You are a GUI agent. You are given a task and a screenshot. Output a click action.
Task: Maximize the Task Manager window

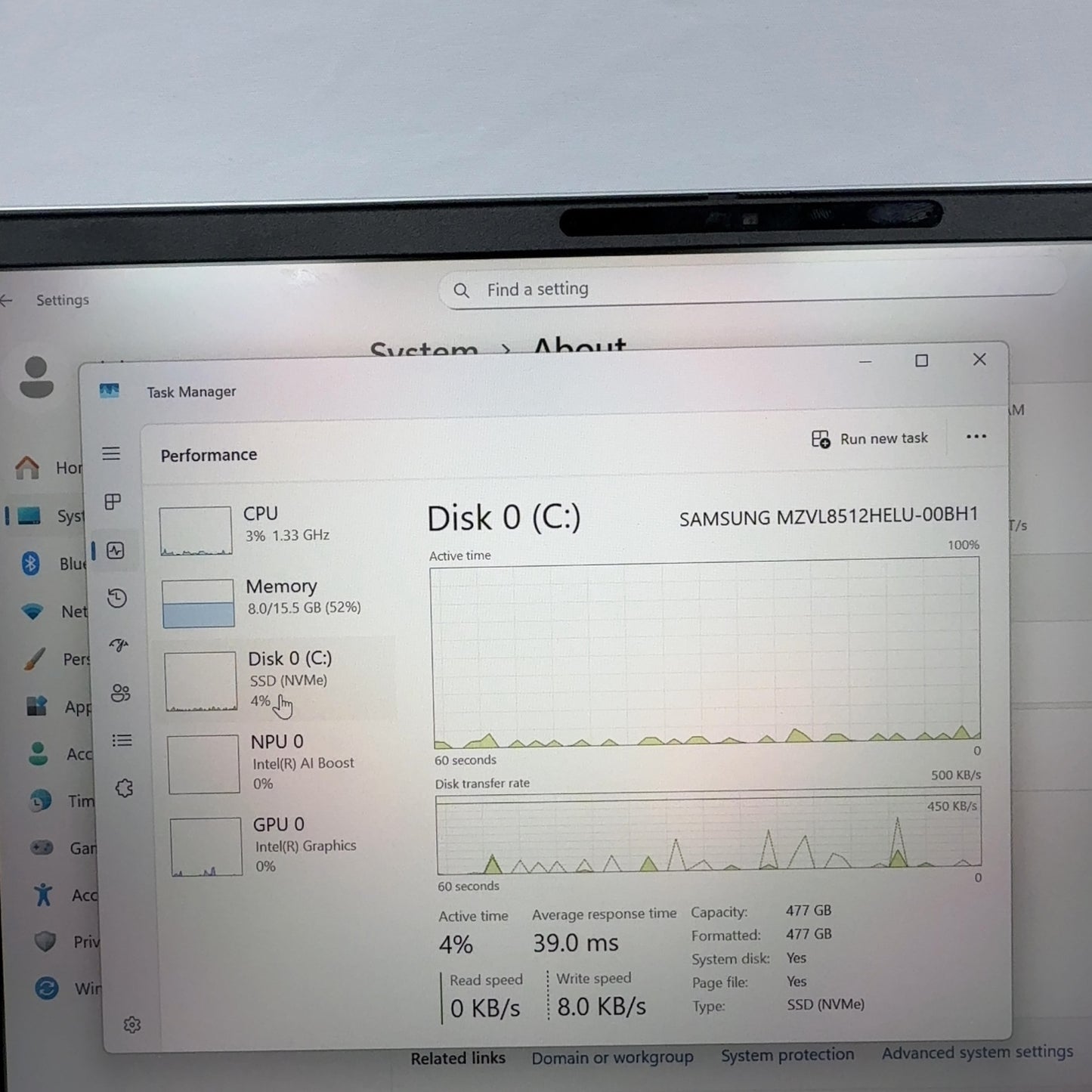tap(921, 361)
